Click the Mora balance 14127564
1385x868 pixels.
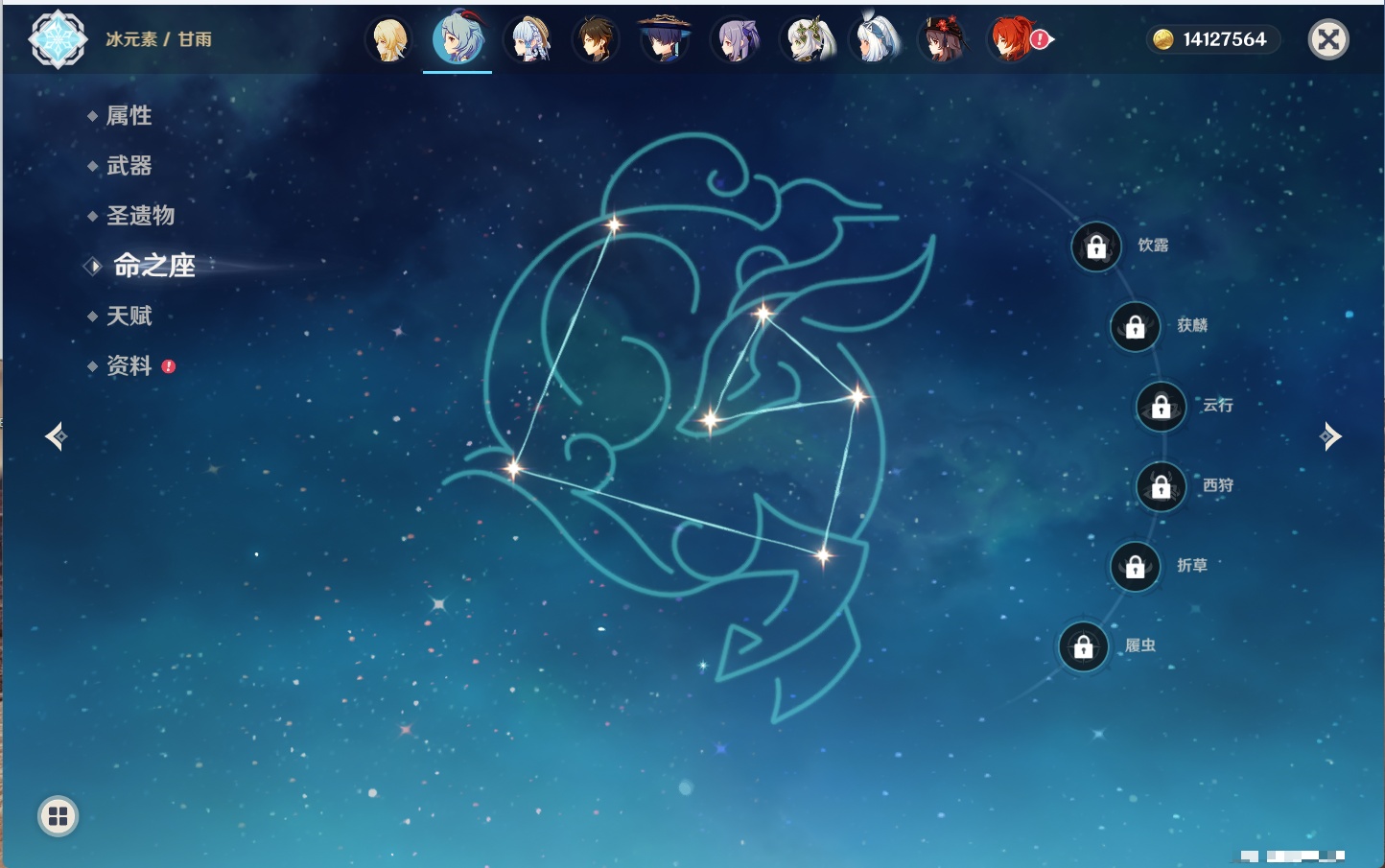[x=1212, y=39]
